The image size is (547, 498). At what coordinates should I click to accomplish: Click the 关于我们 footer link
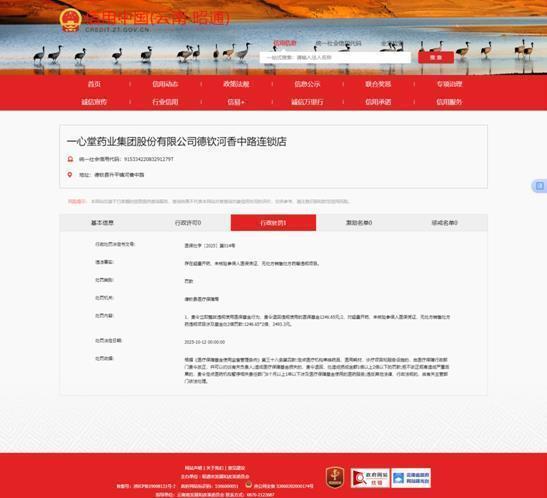(215, 468)
